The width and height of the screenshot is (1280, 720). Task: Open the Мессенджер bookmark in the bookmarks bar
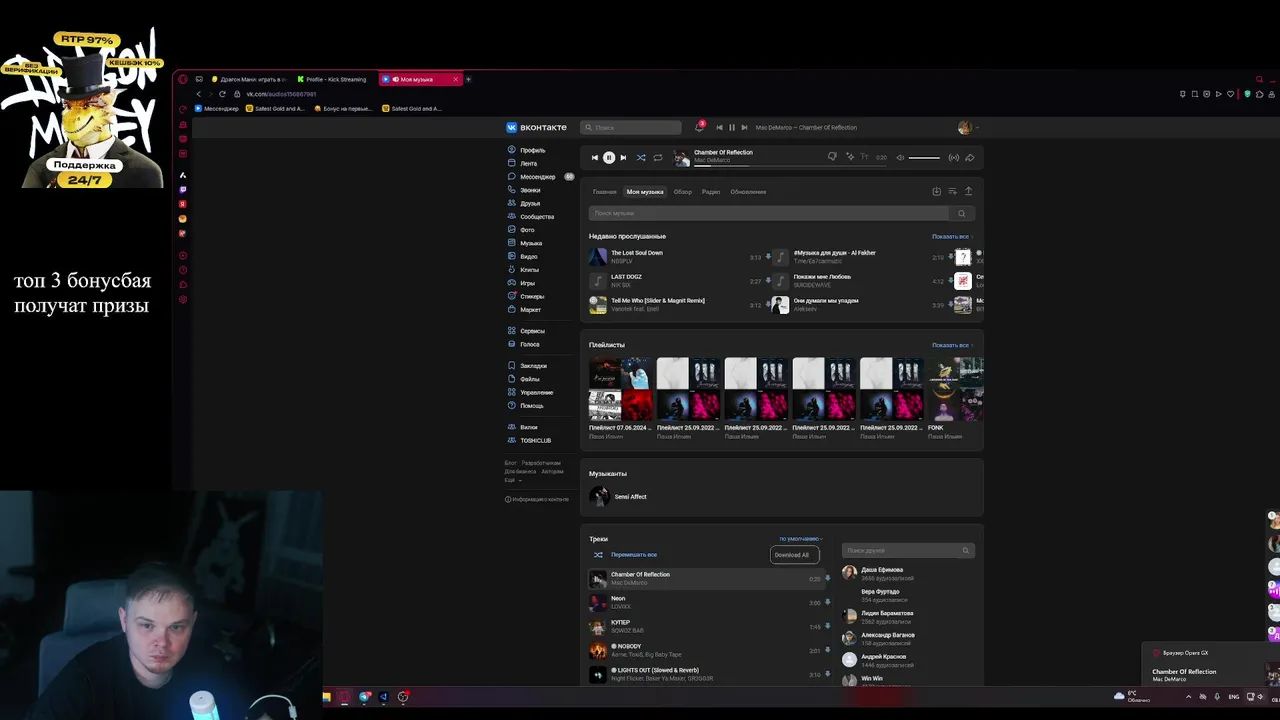tap(217, 108)
